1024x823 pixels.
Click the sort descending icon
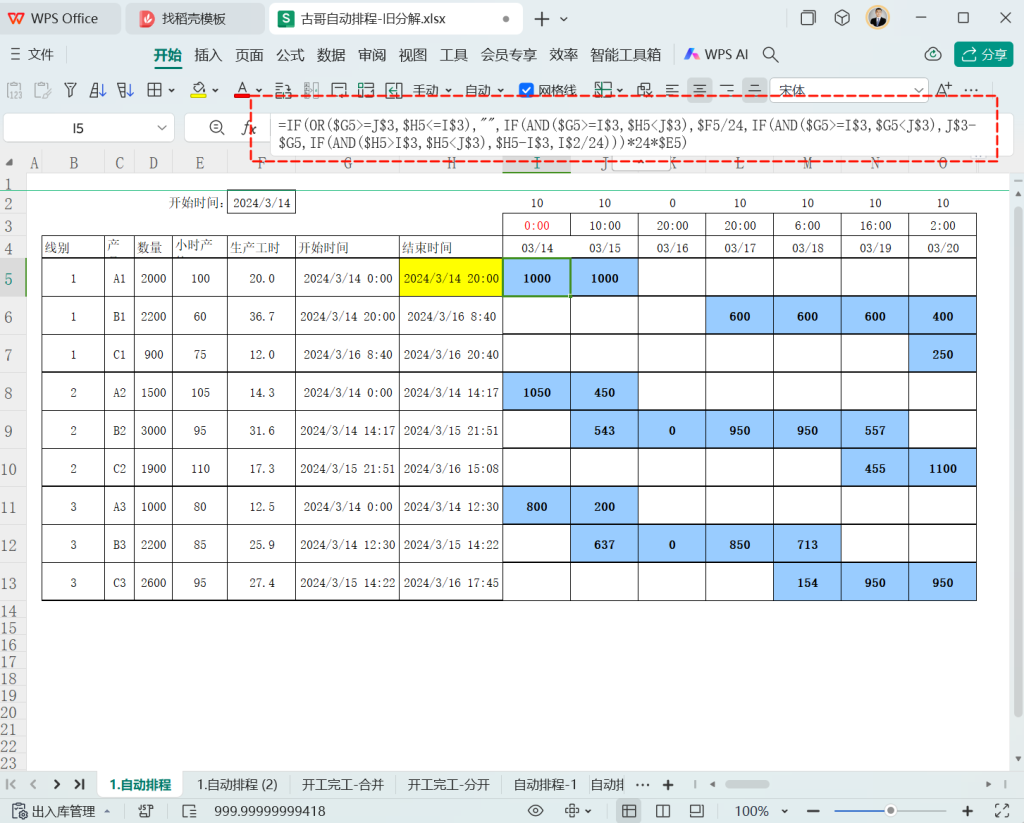tap(125, 89)
